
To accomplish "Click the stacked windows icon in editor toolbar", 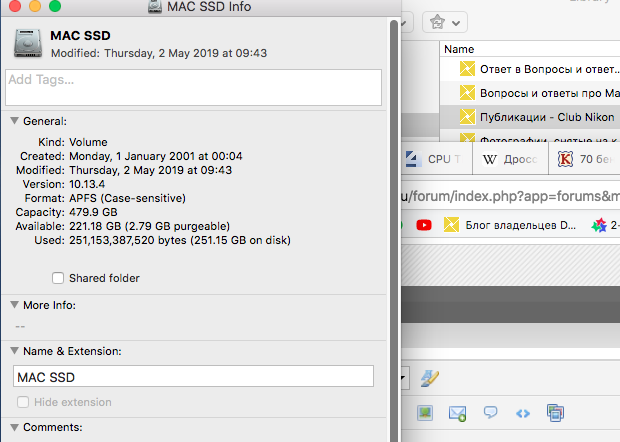I will coord(556,413).
